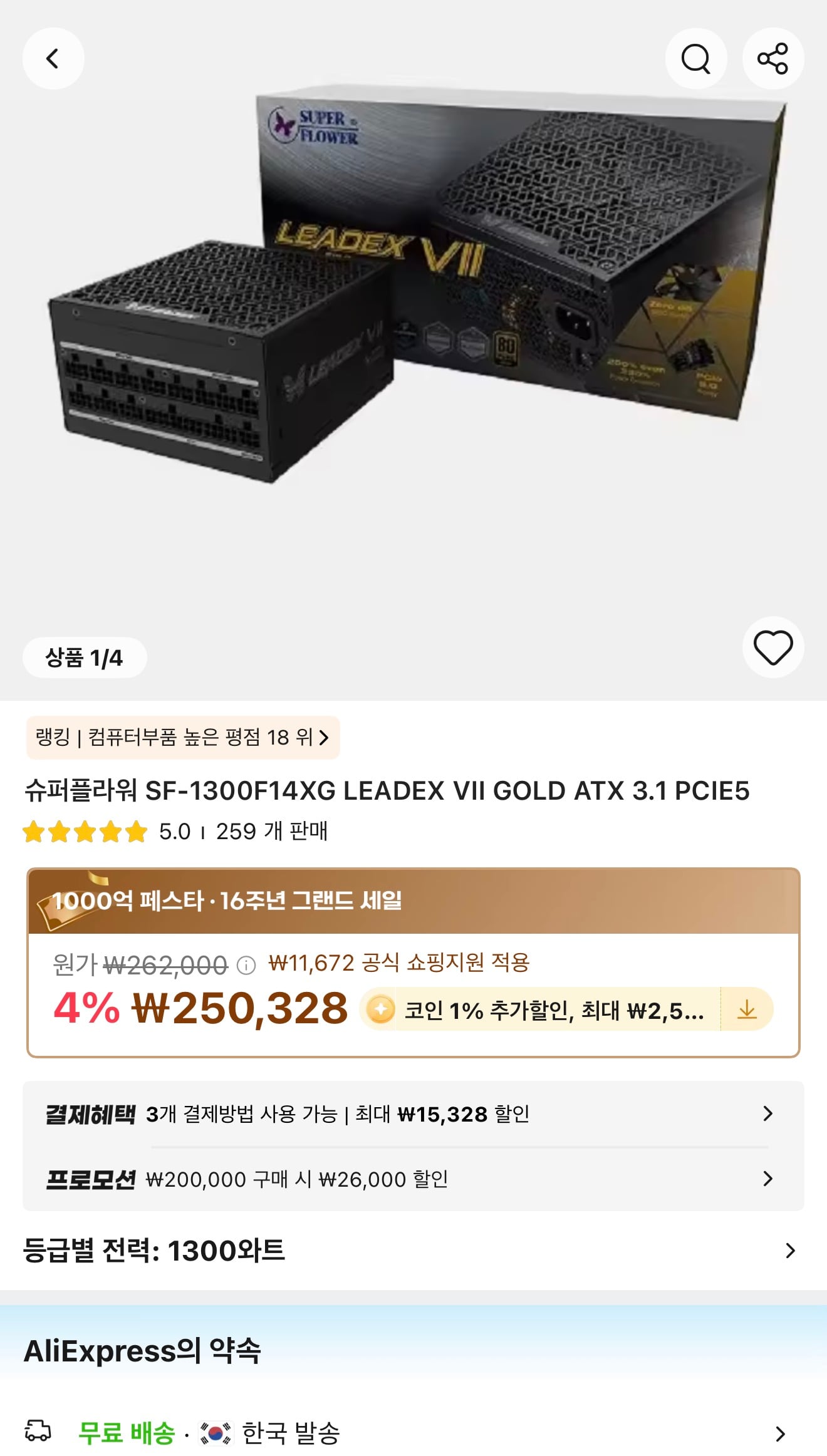Tap the share icon
The image size is (827, 1456).
click(772, 59)
